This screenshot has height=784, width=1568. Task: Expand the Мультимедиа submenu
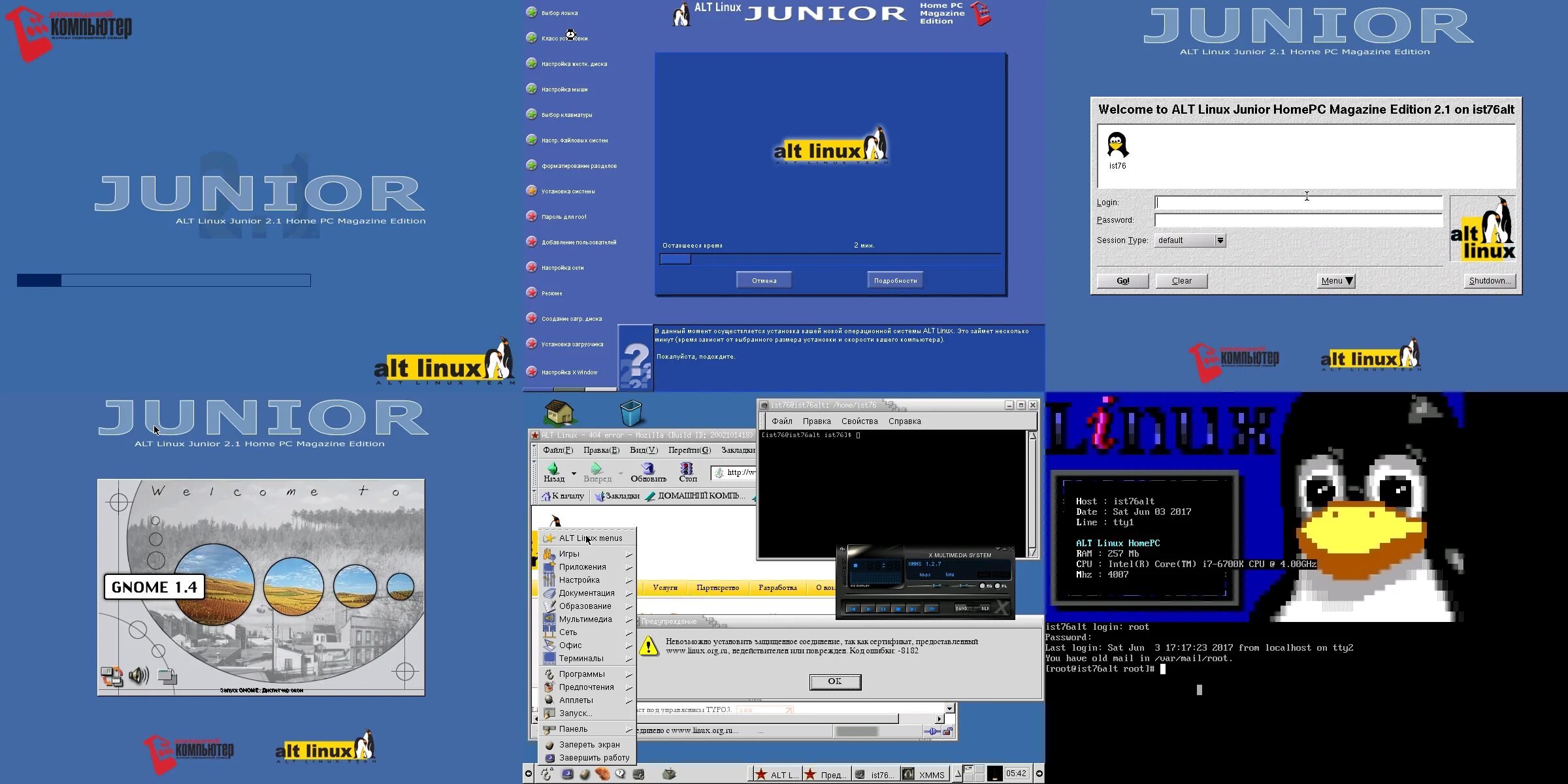(587, 619)
